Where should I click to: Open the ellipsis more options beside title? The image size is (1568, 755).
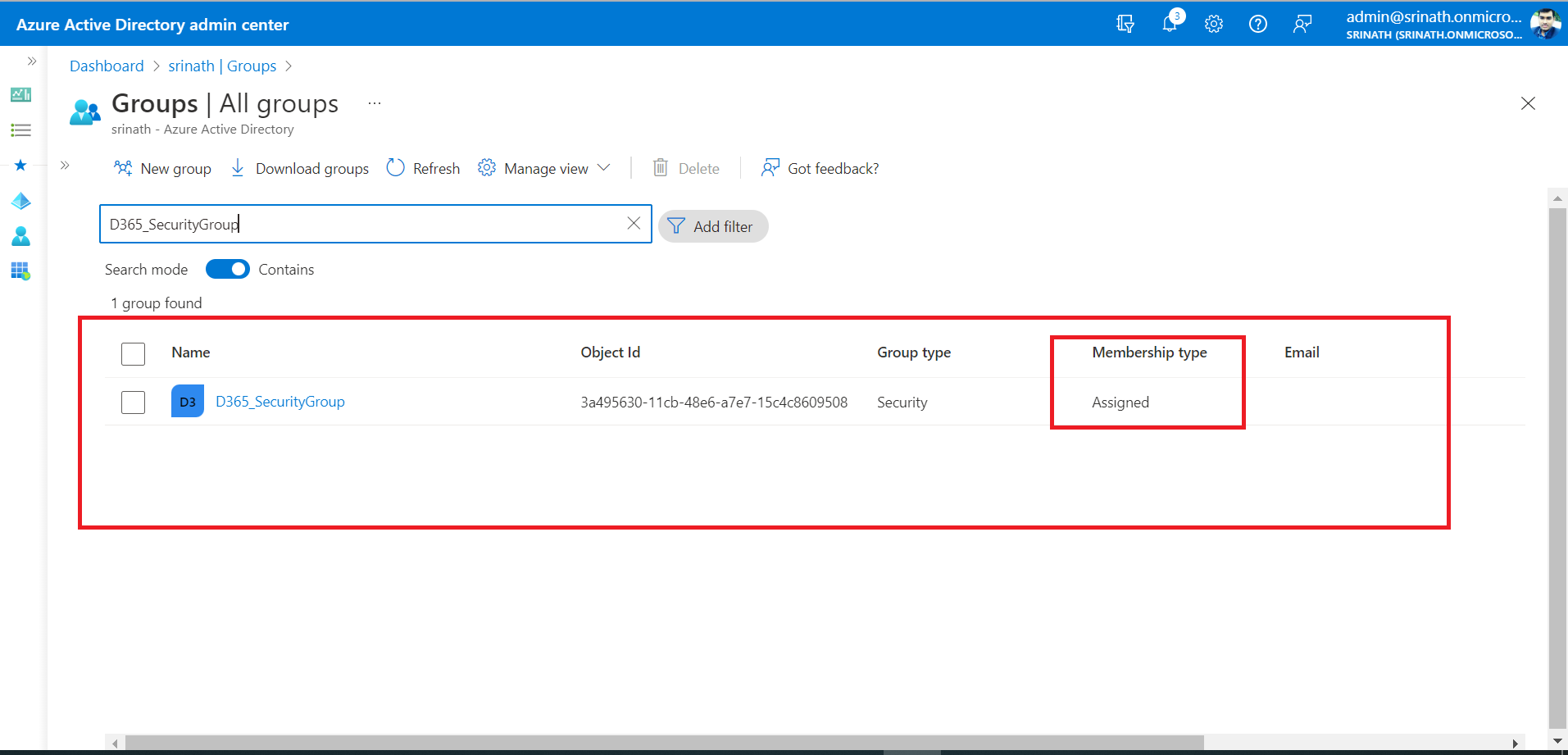[x=375, y=103]
